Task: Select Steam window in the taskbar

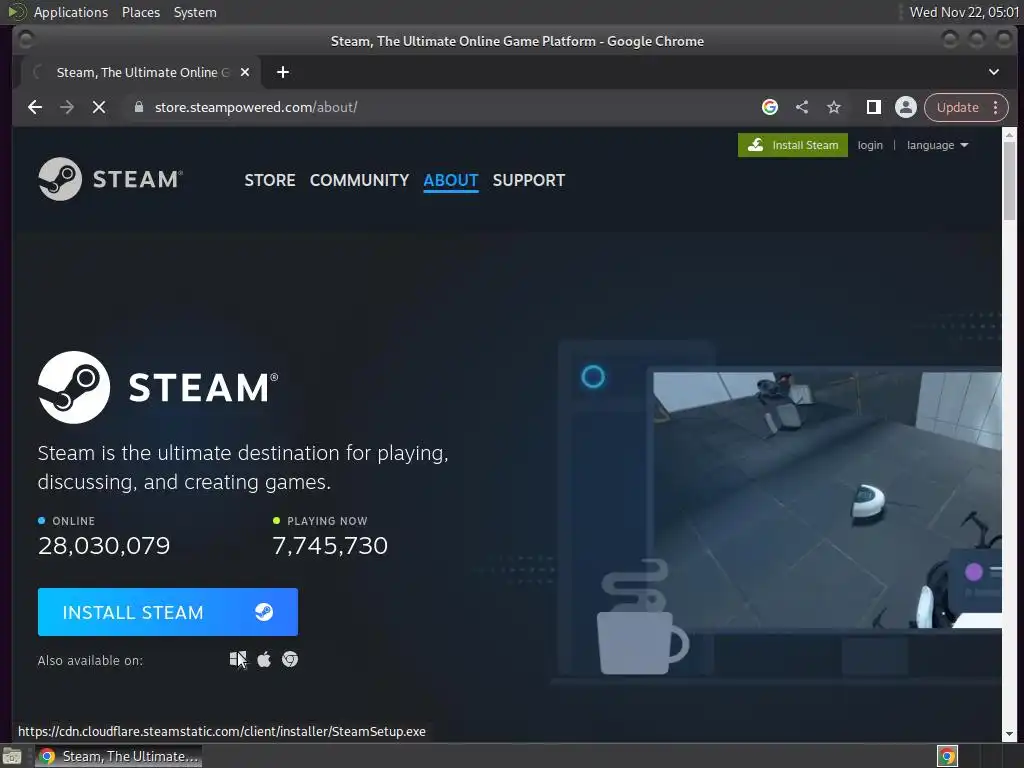Action: (118, 756)
